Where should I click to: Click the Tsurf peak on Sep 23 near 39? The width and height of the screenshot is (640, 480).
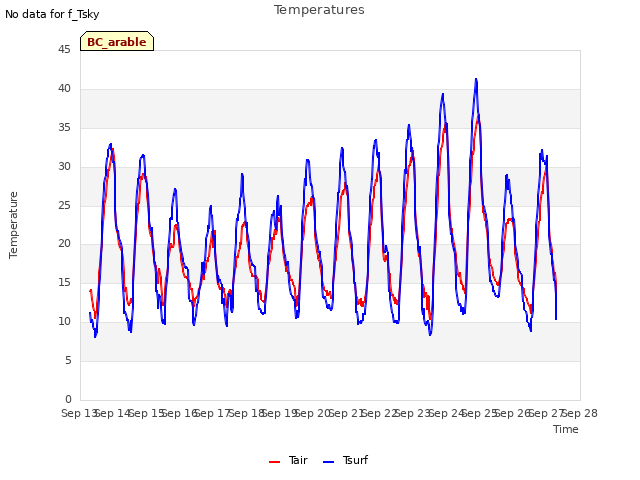pyautogui.click(x=442, y=94)
